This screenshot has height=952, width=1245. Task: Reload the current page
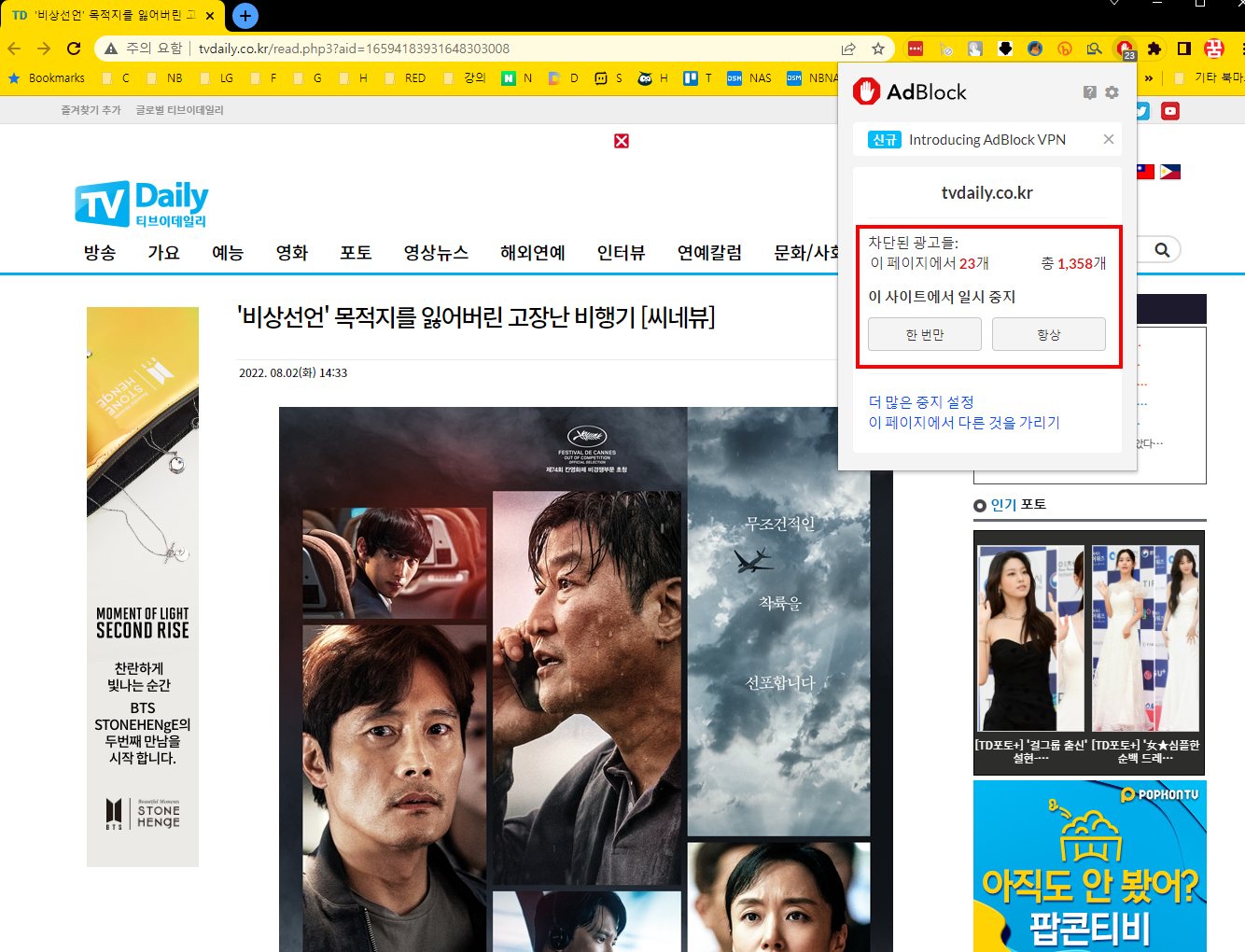pyautogui.click(x=74, y=49)
